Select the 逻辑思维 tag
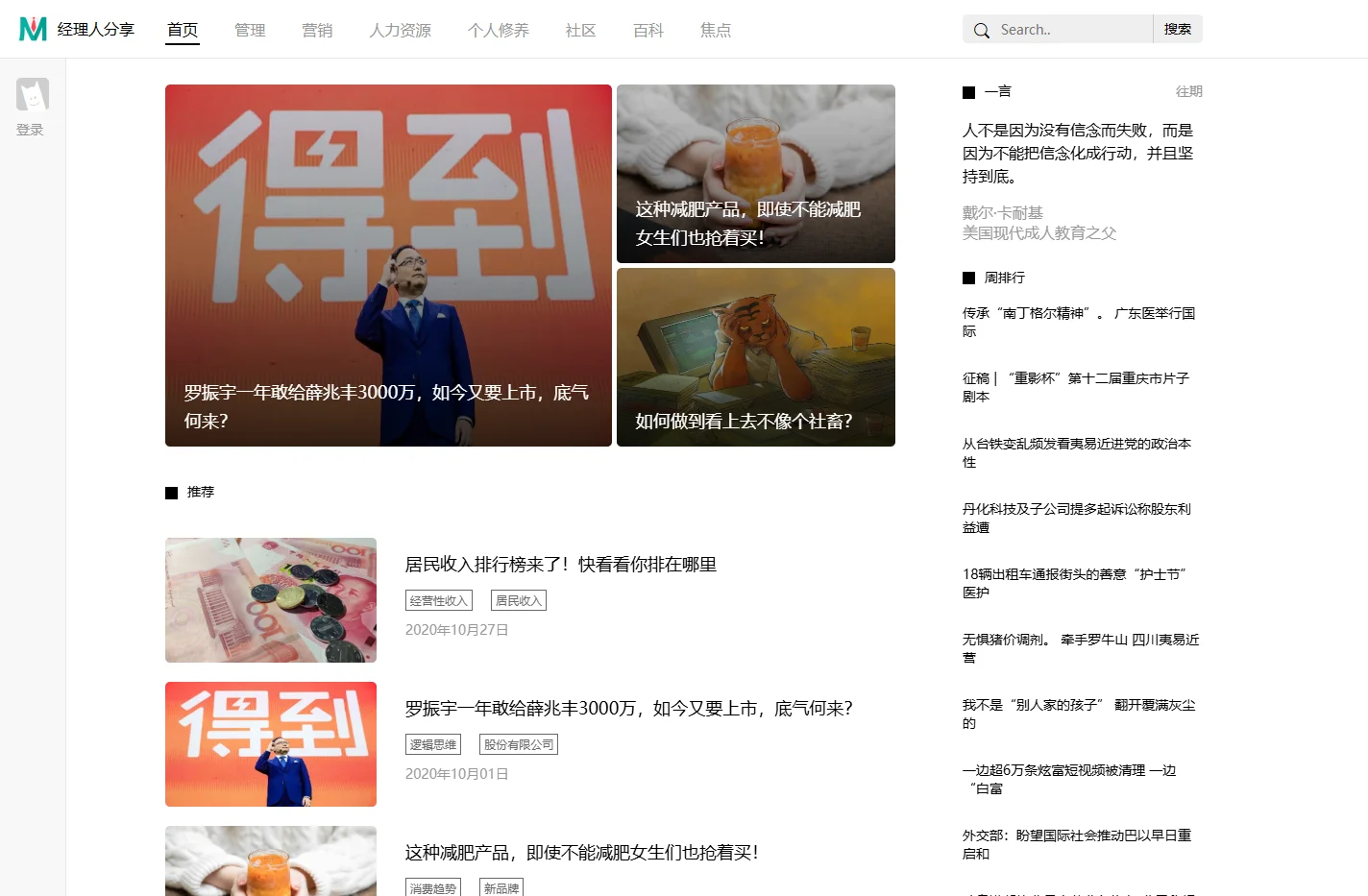Image resolution: width=1368 pixels, height=896 pixels. click(x=433, y=744)
